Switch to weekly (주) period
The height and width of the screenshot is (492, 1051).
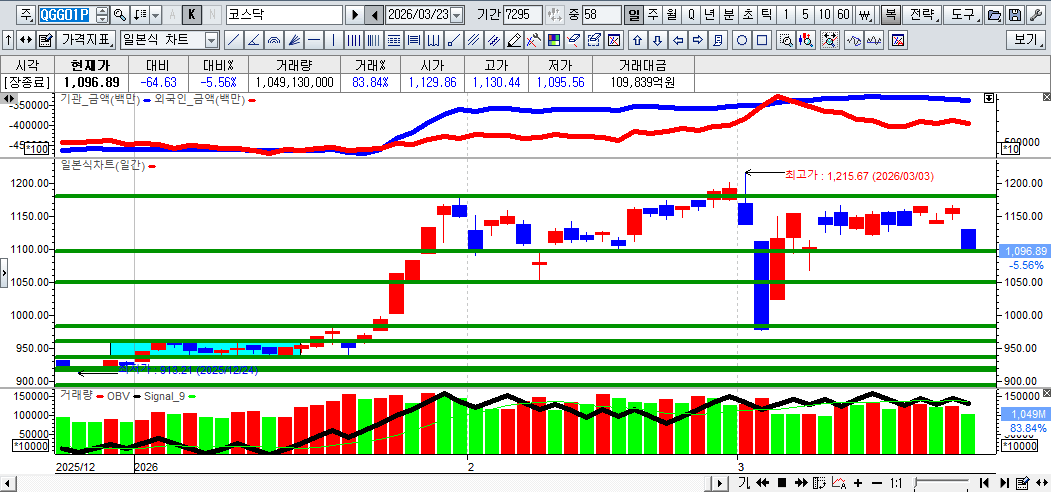pyautogui.click(x=652, y=15)
